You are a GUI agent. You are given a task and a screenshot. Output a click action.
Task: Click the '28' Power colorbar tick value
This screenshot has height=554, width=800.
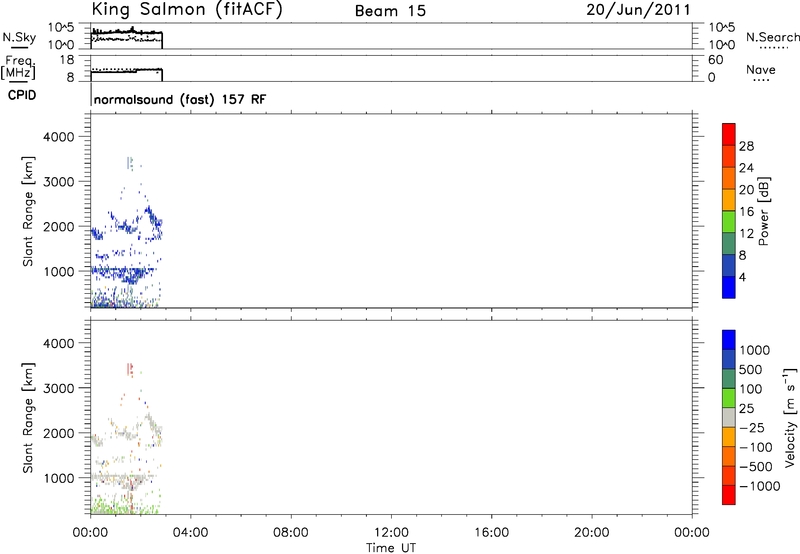click(x=746, y=146)
